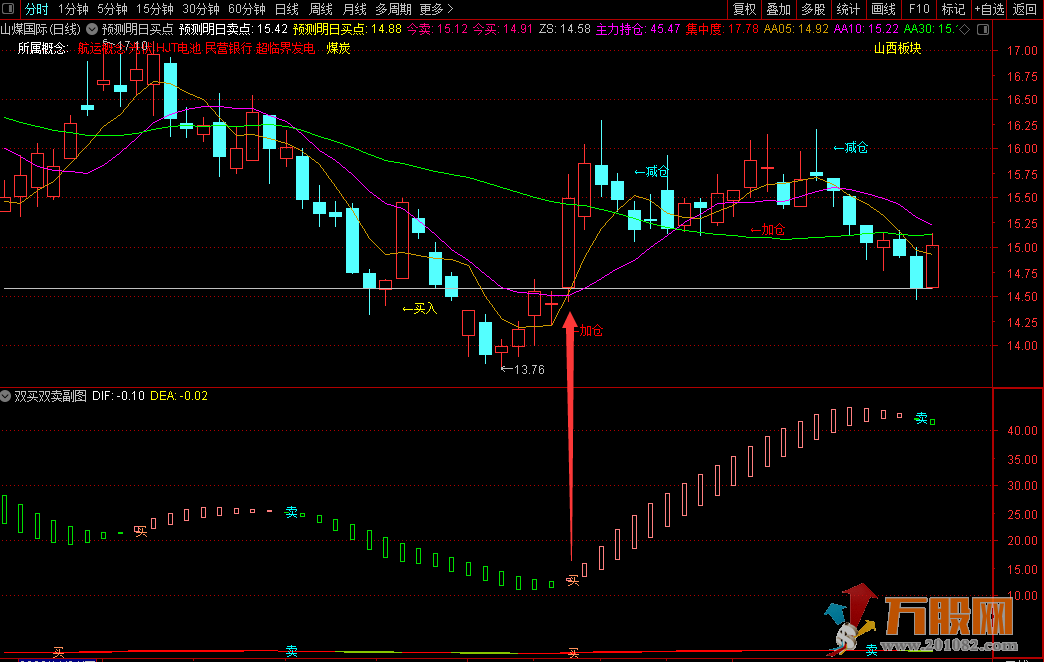Click the DIF: -0.10 value
Image resolution: width=1044 pixels, height=662 pixels.
[x=118, y=396]
